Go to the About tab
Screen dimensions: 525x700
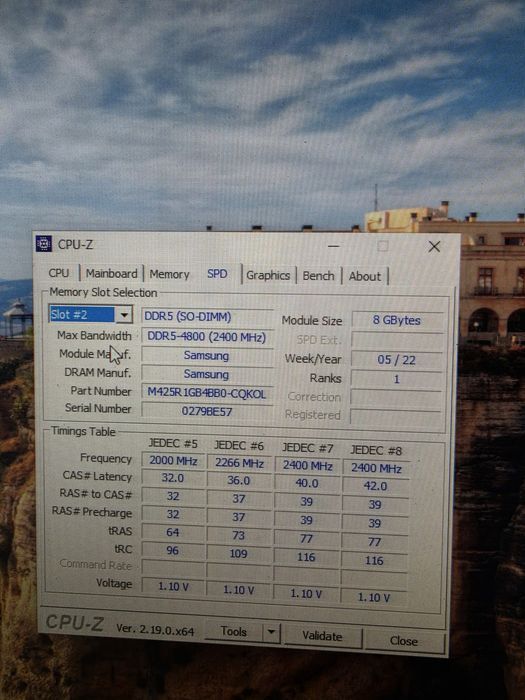click(365, 276)
